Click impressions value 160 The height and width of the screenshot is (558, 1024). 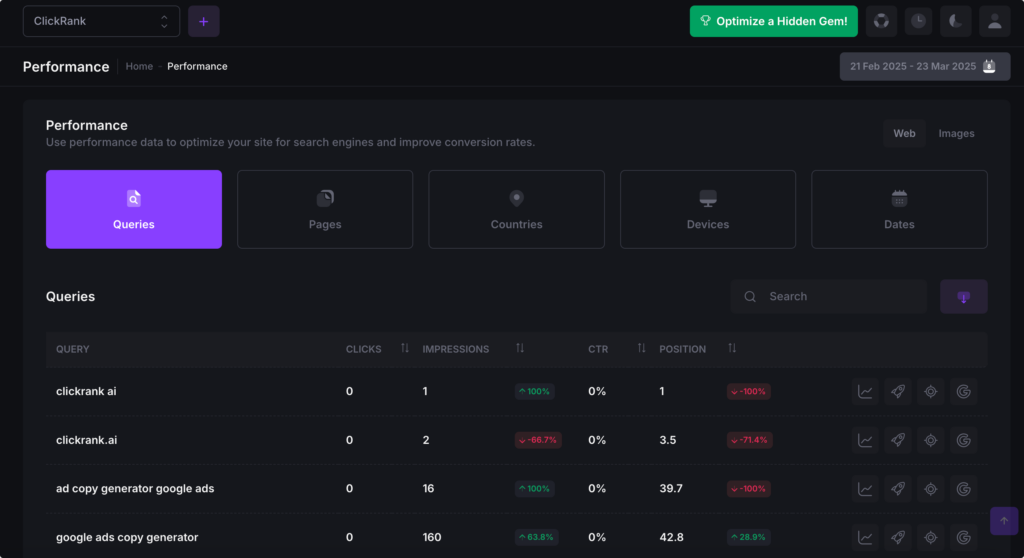click(432, 538)
